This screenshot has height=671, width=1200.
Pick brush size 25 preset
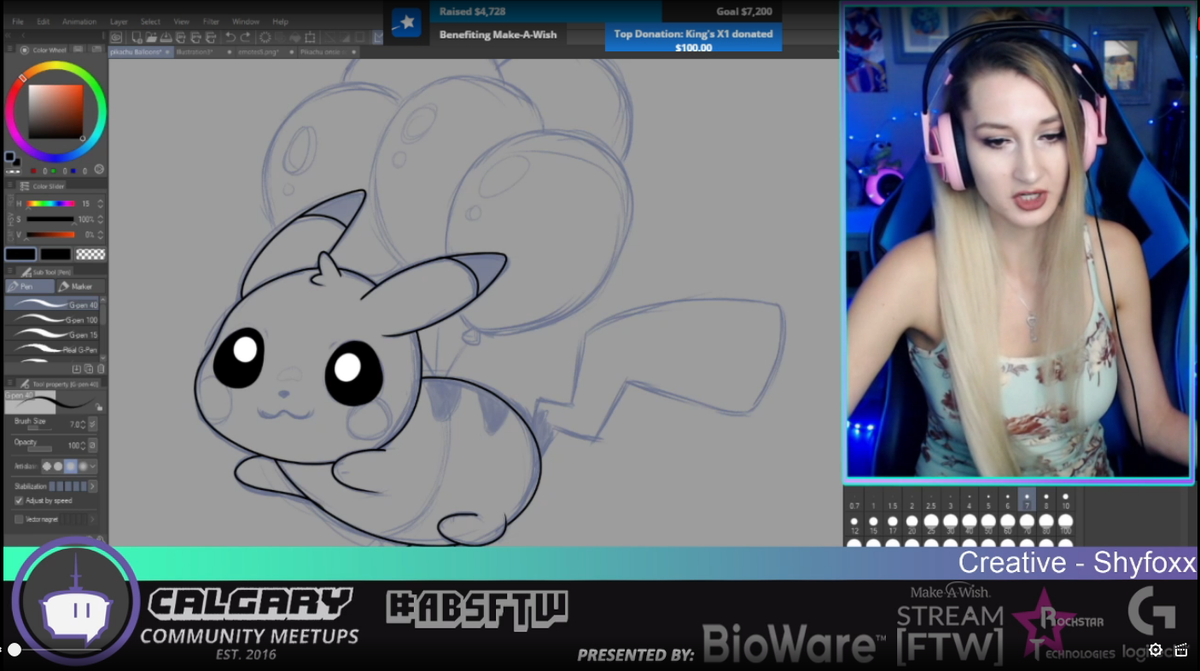[x=931, y=525]
